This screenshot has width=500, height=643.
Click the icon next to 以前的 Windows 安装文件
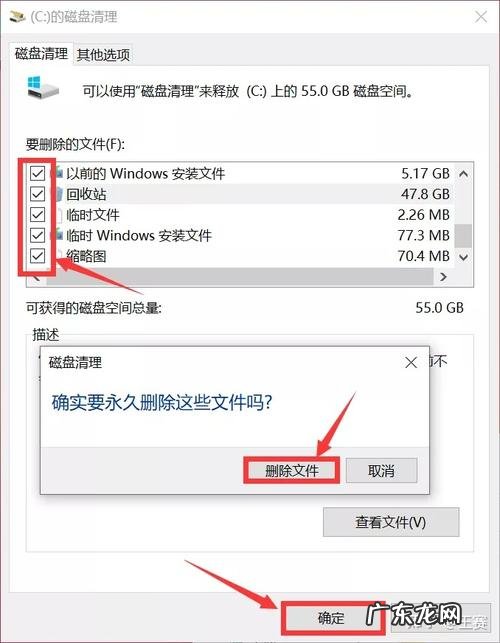pos(57,173)
